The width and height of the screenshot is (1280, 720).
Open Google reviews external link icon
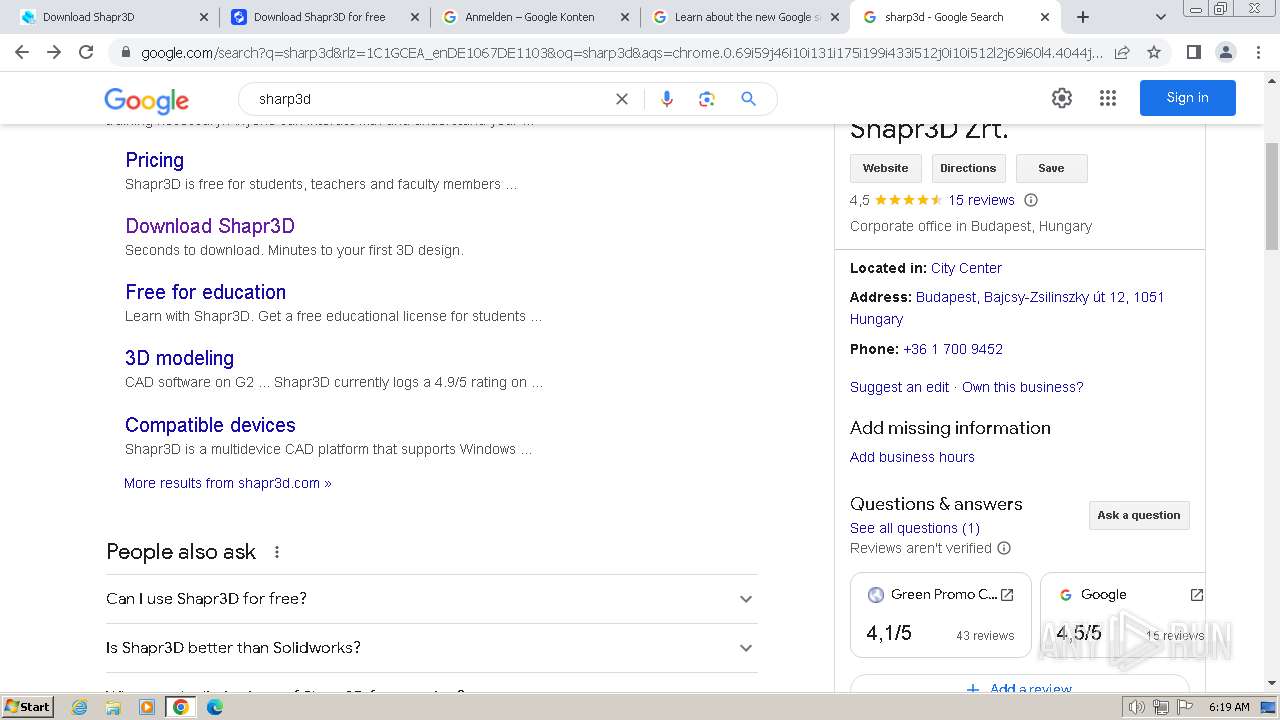coord(1196,595)
